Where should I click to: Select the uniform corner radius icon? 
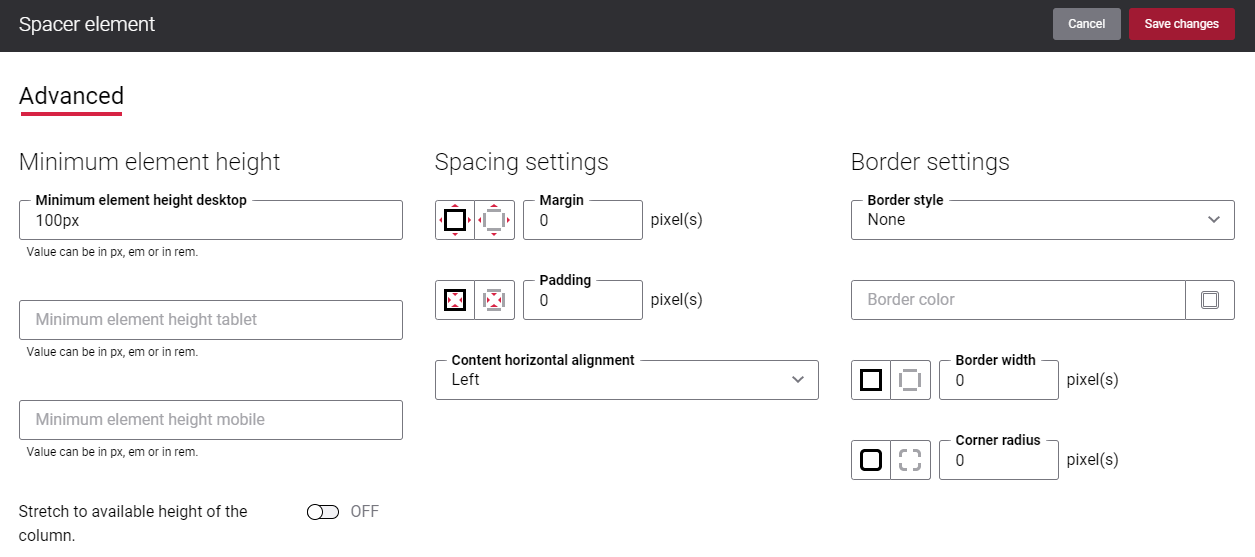click(871, 460)
